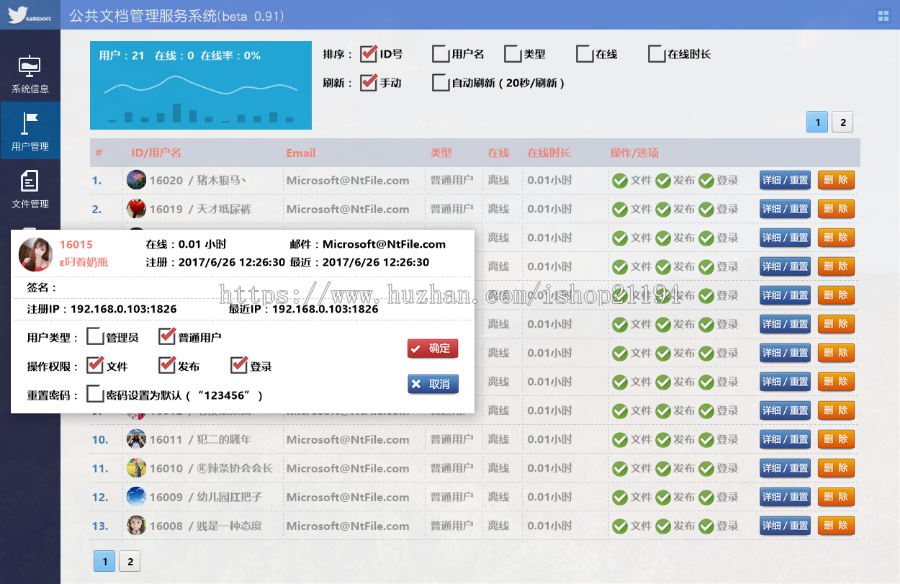Check sort by 在线时长 checkbox
Image resolution: width=900 pixels, height=584 pixels.
656,54
